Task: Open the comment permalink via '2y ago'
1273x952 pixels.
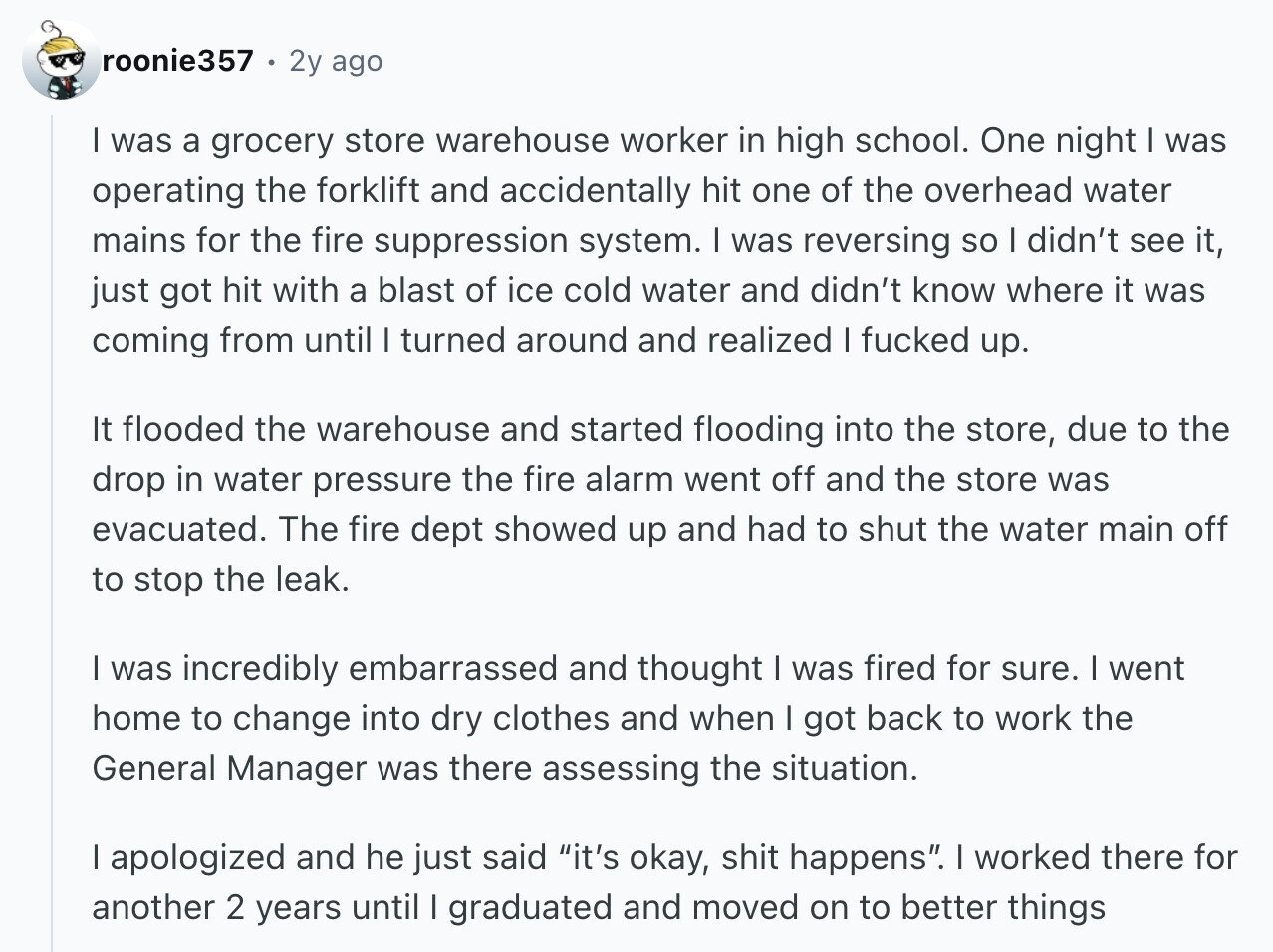Action: 336,61
